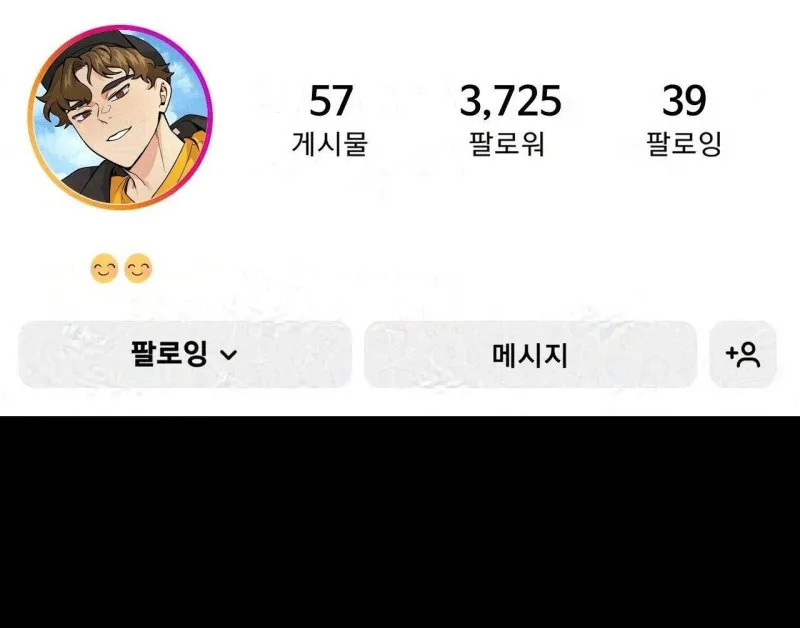This screenshot has height=628, width=800.
Task: Click the black area below the profile
Action: (400, 522)
